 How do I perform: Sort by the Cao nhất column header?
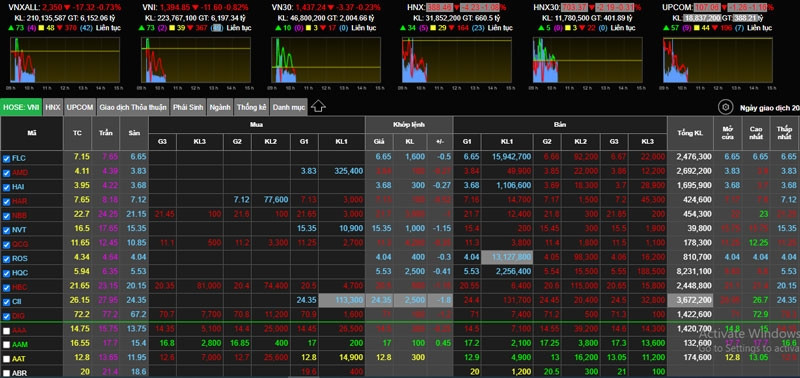pyautogui.click(x=756, y=133)
